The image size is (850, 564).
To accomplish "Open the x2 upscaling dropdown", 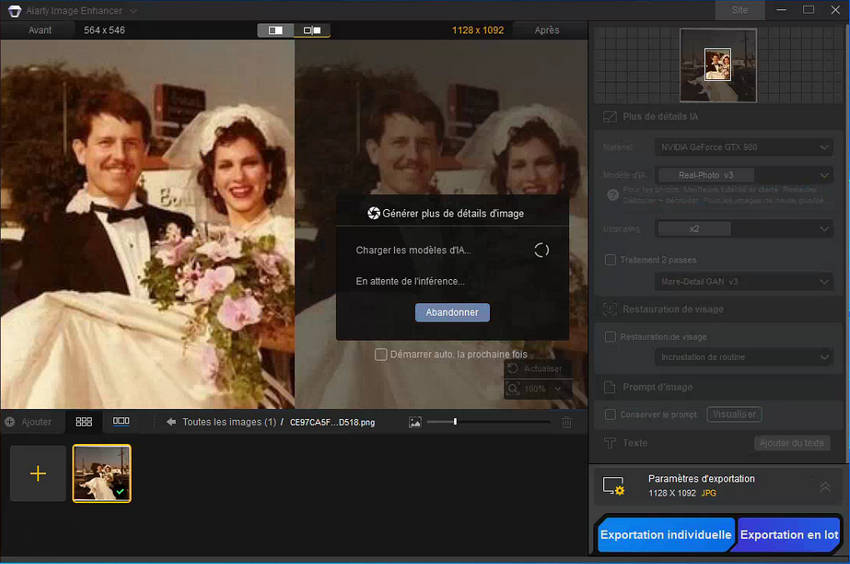I will (x=744, y=229).
